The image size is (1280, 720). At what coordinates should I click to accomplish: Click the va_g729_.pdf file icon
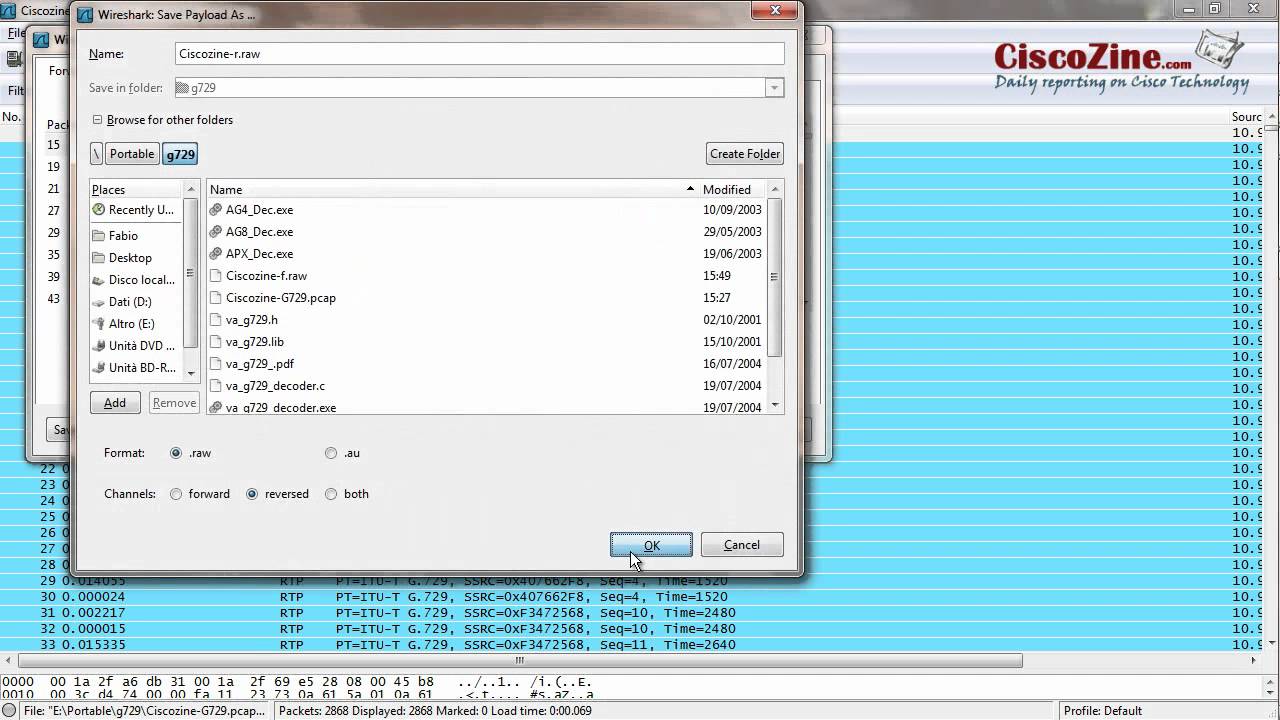point(216,364)
